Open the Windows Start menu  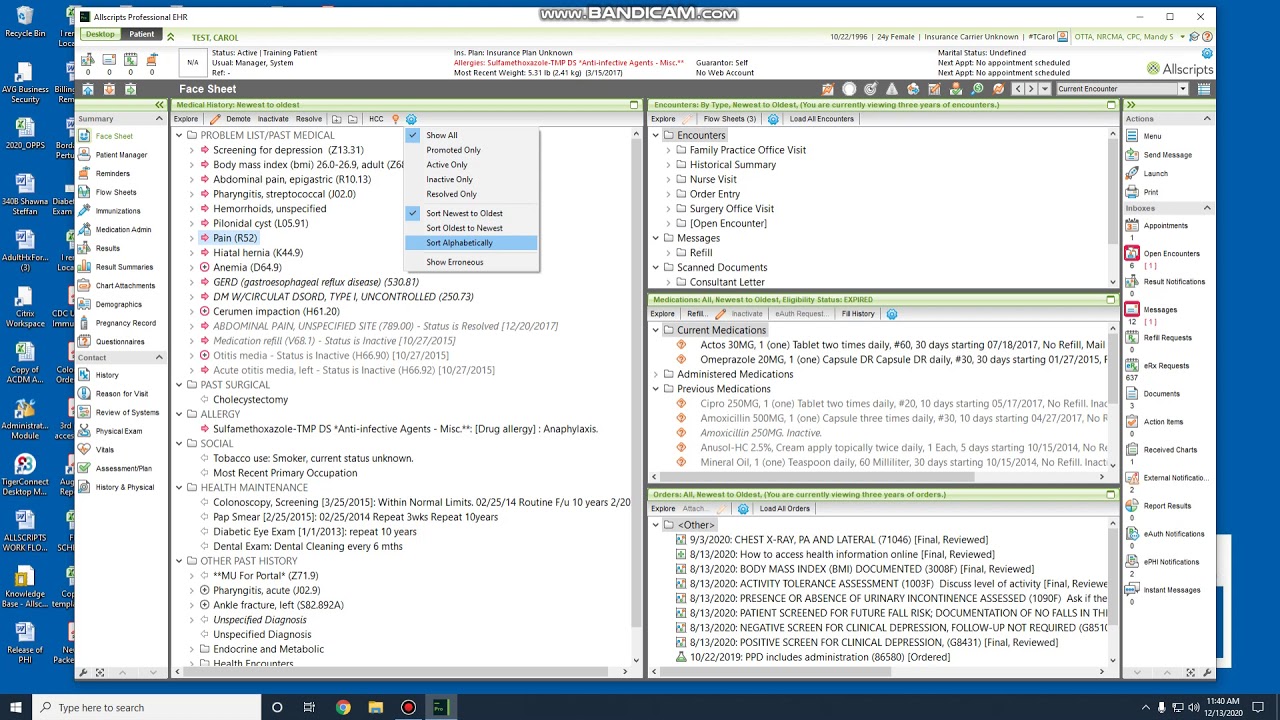click(16, 707)
